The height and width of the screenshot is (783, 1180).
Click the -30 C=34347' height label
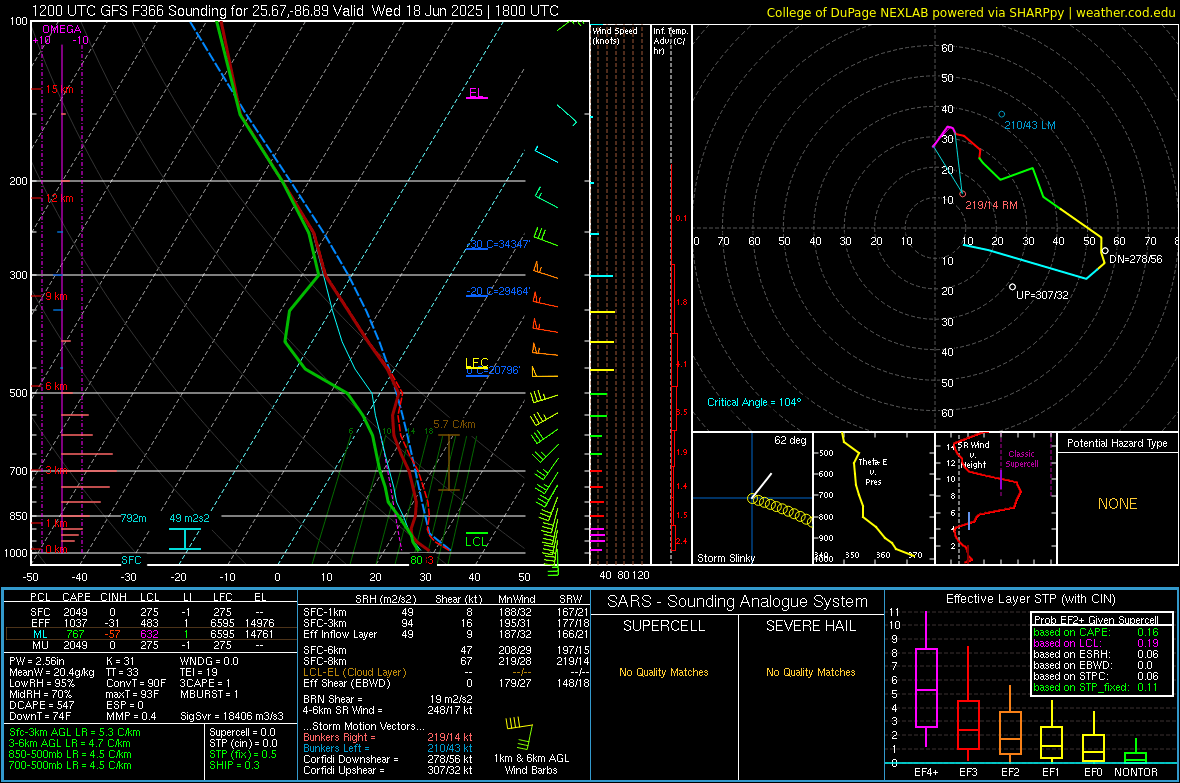[x=498, y=244]
